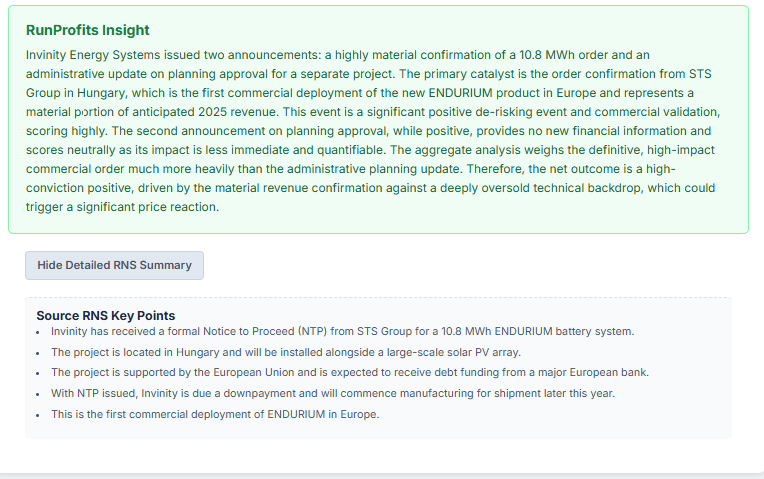
Task: Click the insight paragraph's first line about Invinity Energy Systems
Action: click(338, 55)
